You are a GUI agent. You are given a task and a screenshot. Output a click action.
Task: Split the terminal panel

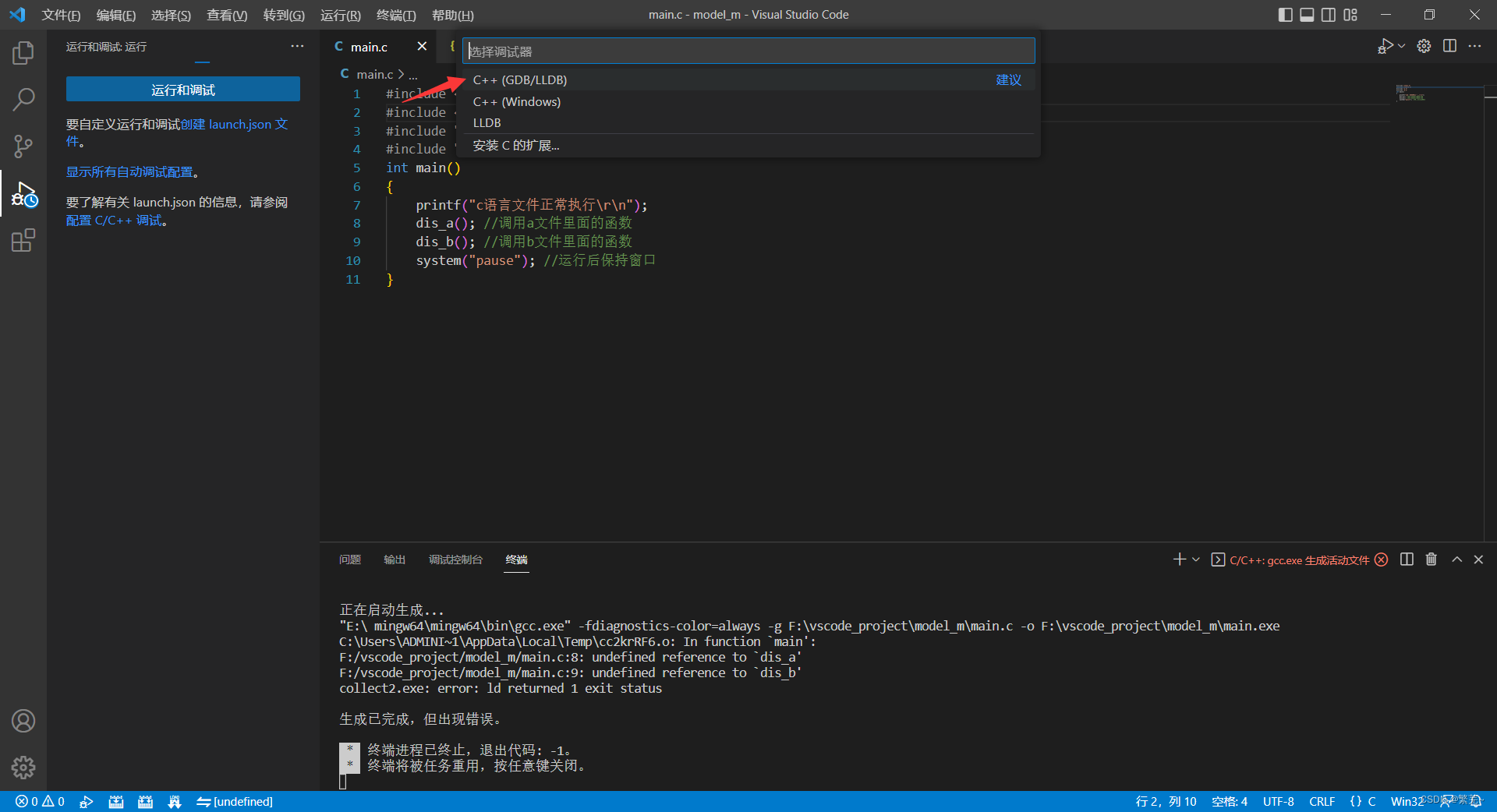[1407, 560]
